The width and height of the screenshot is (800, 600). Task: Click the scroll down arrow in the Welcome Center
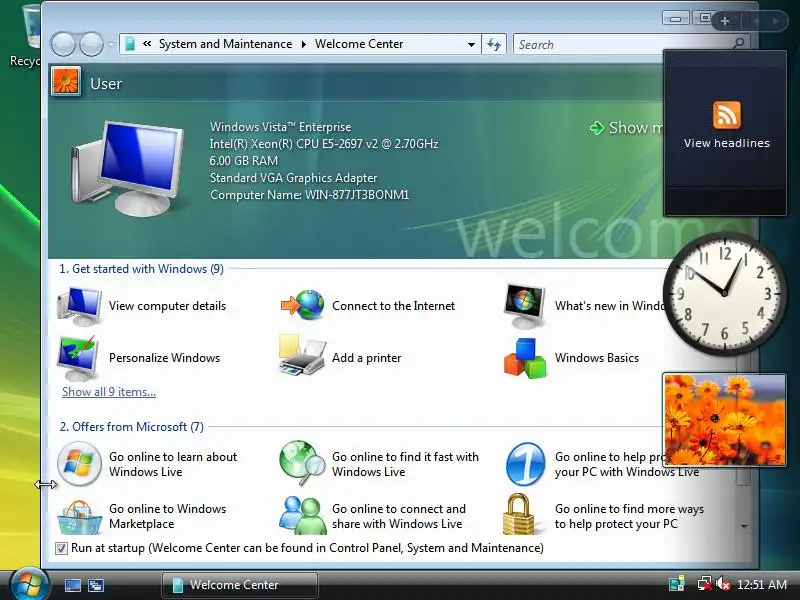pyautogui.click(x=744, y=527)
